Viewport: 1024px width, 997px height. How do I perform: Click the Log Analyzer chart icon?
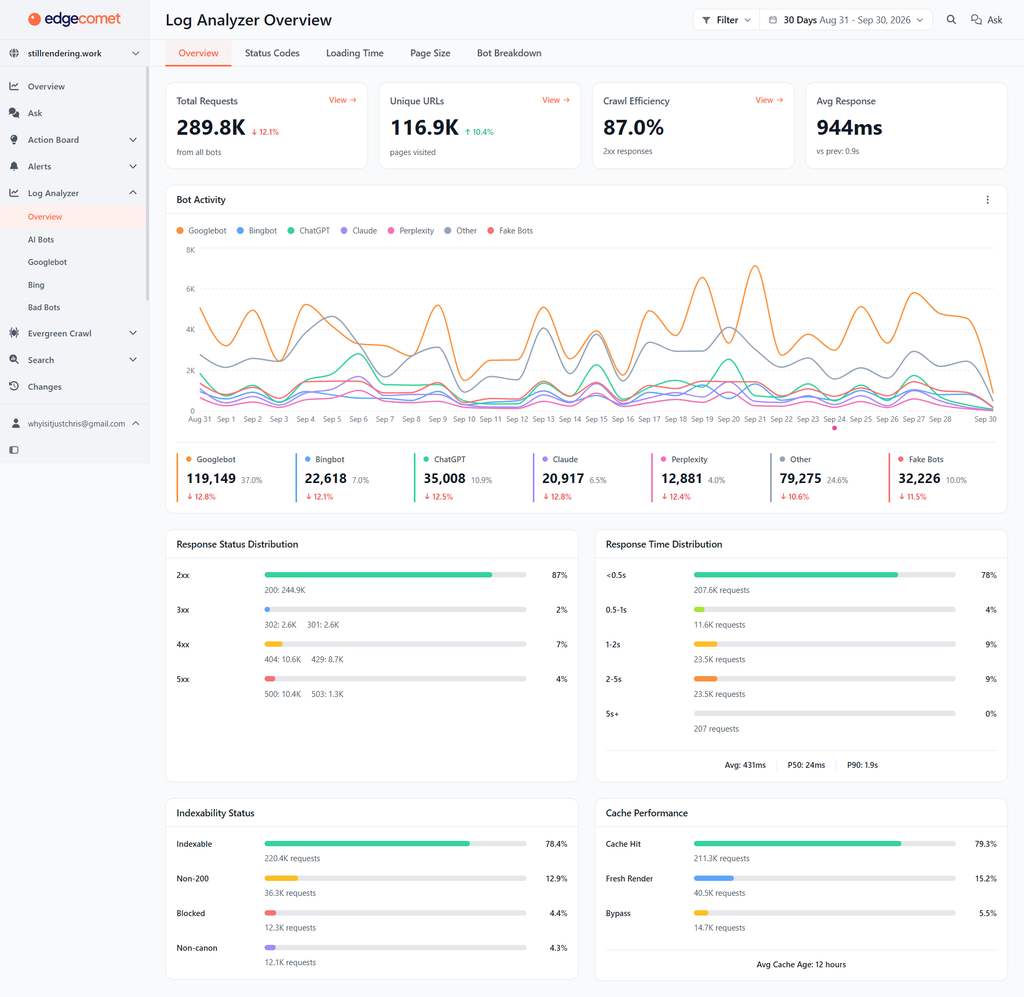coord(14,193)
